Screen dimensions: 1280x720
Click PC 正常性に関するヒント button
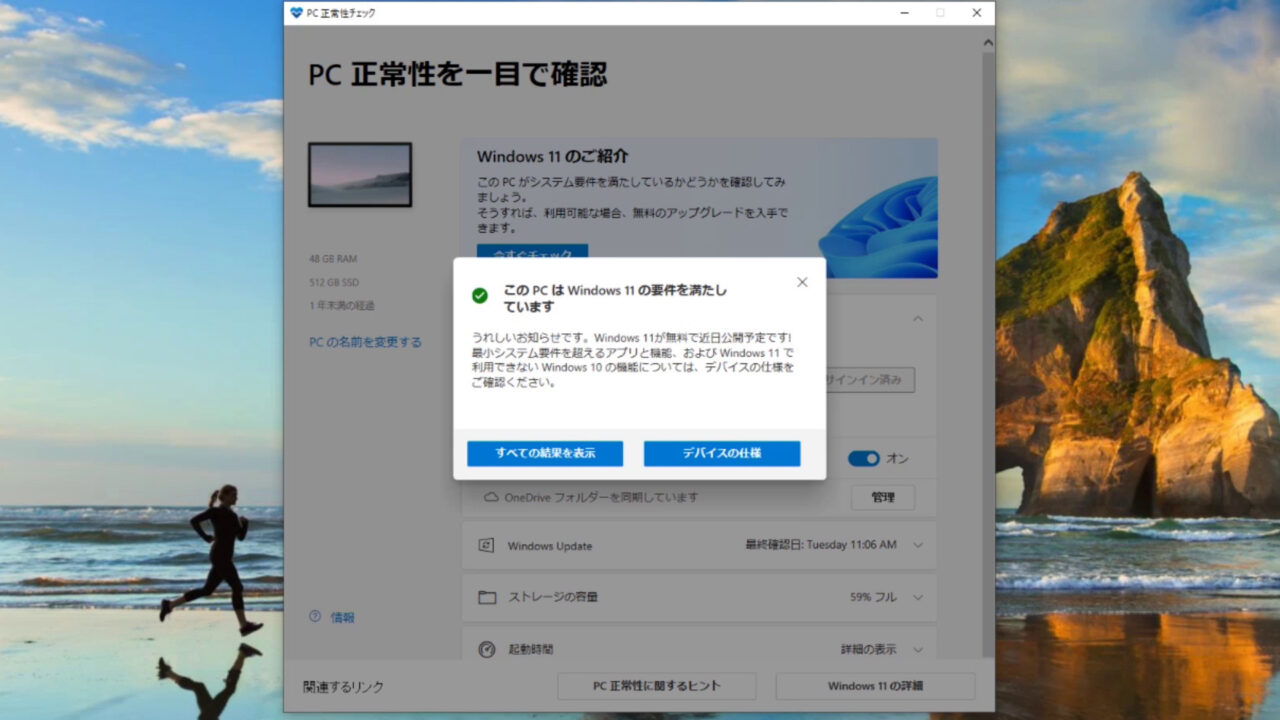tap(656, 686)
